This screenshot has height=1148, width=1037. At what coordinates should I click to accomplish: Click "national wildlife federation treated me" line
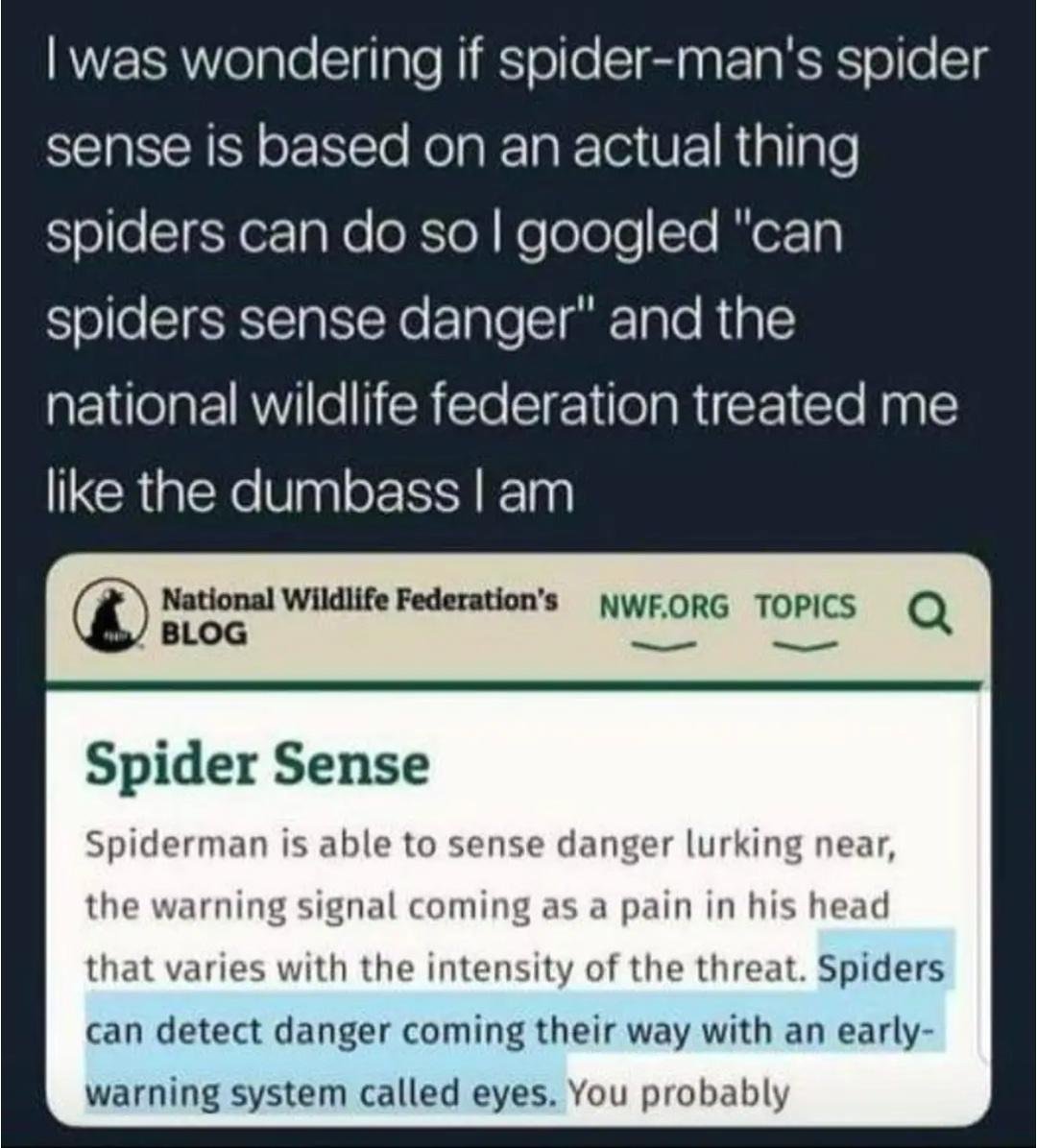tap(501, 405)
